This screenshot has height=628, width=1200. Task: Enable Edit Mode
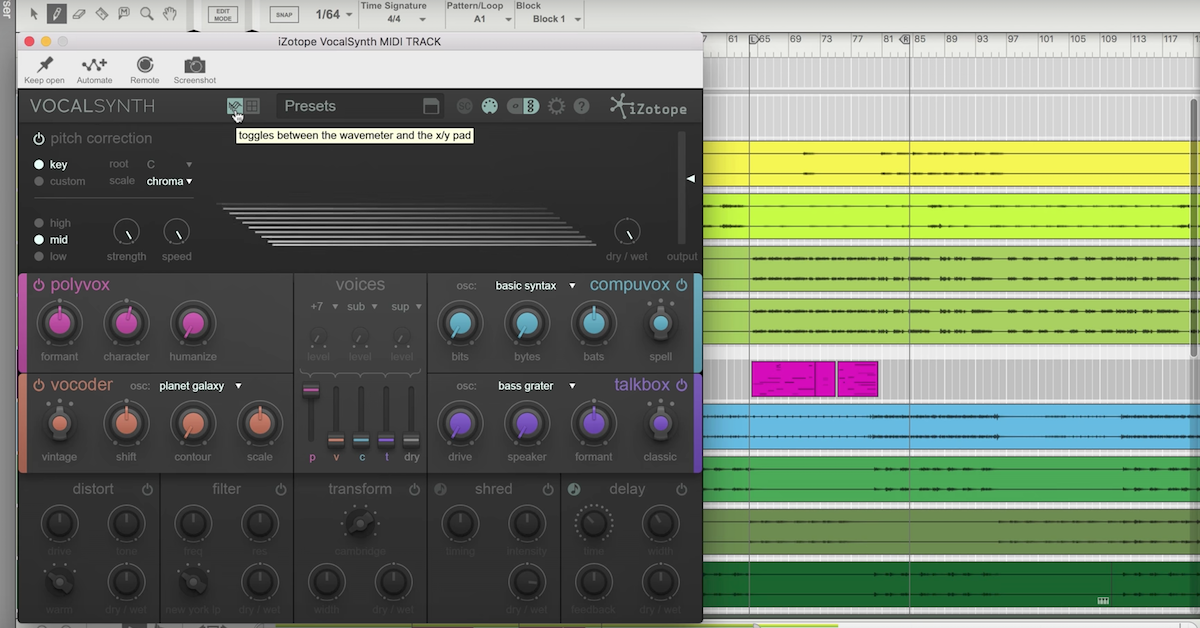[x=221, y=14]
